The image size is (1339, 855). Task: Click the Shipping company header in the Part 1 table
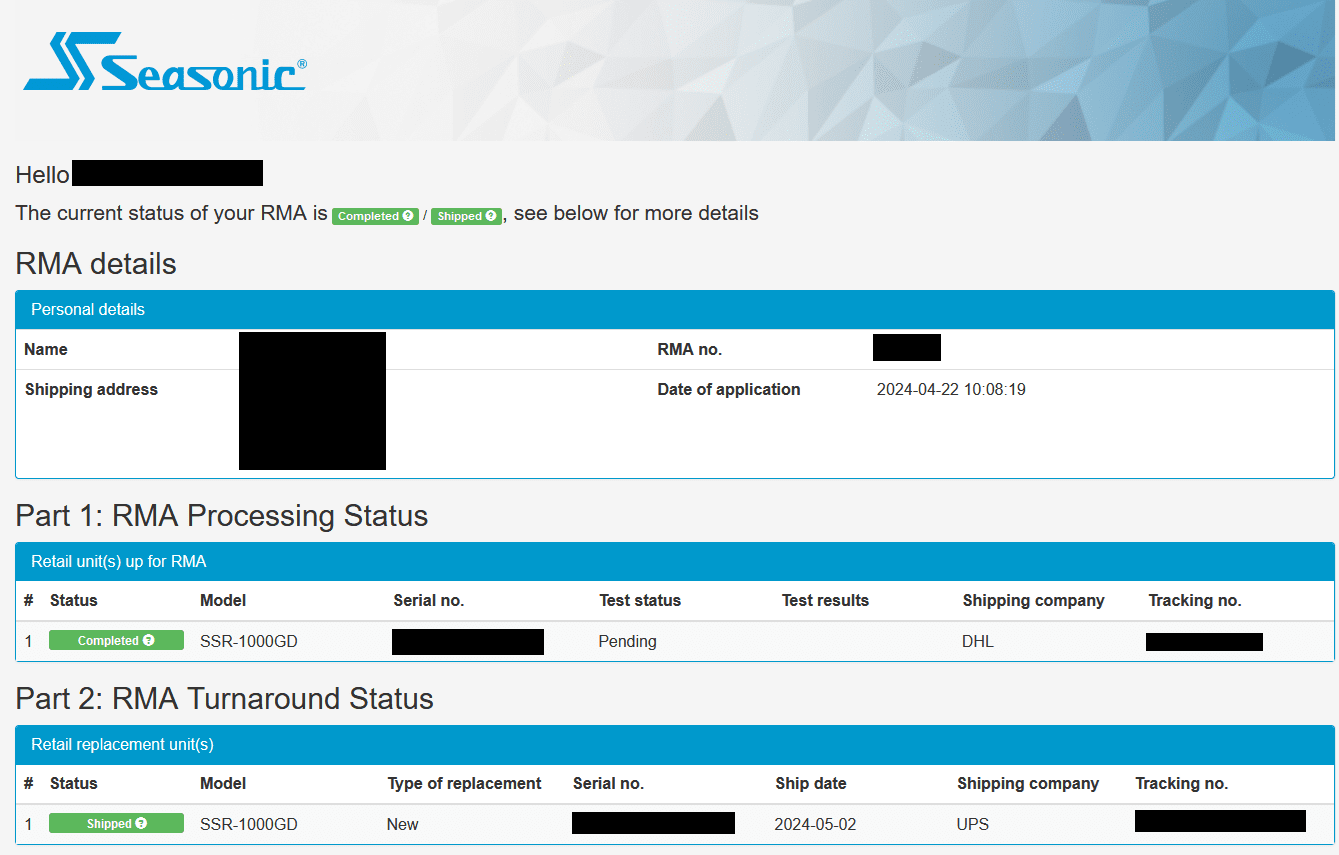click(1034, 601)
